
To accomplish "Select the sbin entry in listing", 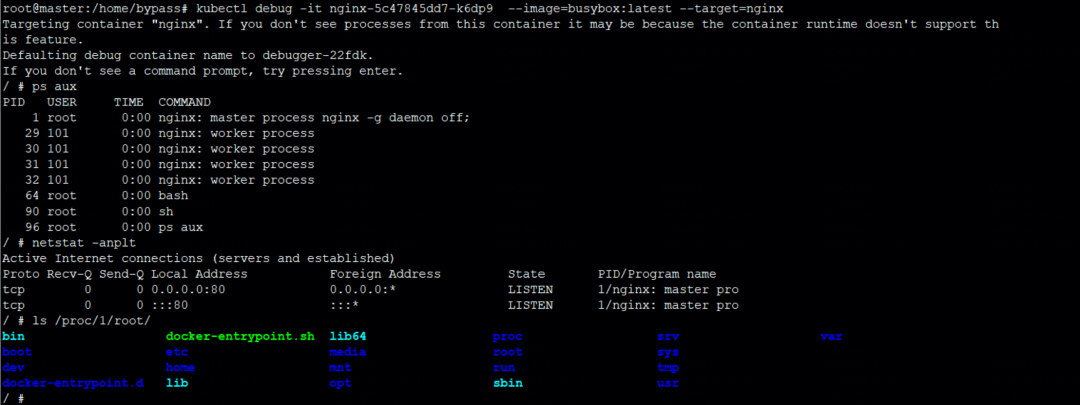I will pos(508,383).
